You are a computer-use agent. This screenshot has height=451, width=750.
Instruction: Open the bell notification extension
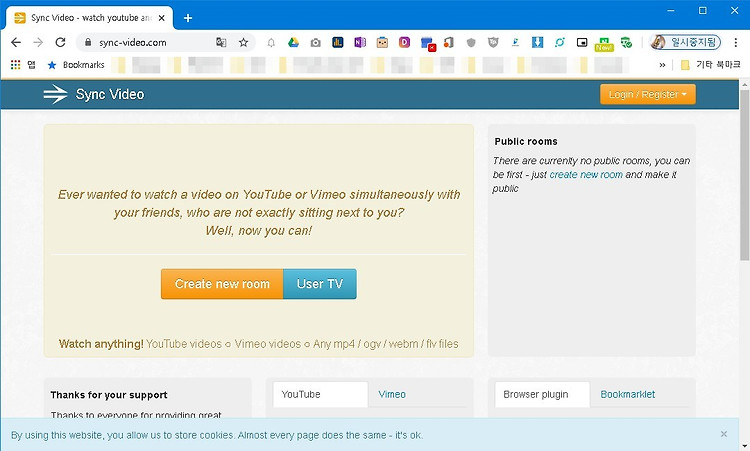coord(271,43)
